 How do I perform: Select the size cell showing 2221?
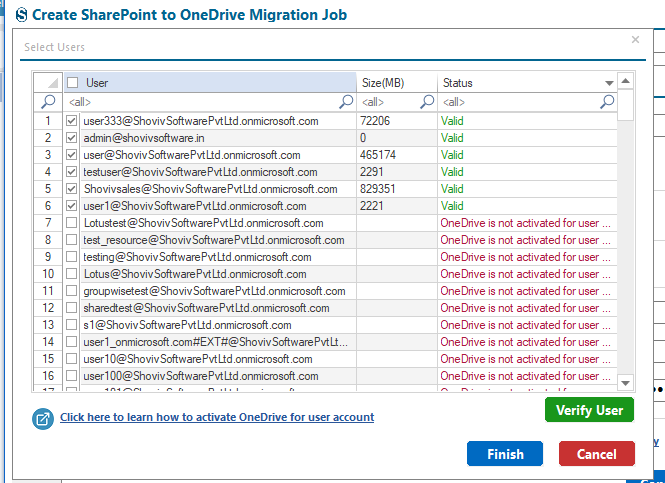tap(397, 206)
